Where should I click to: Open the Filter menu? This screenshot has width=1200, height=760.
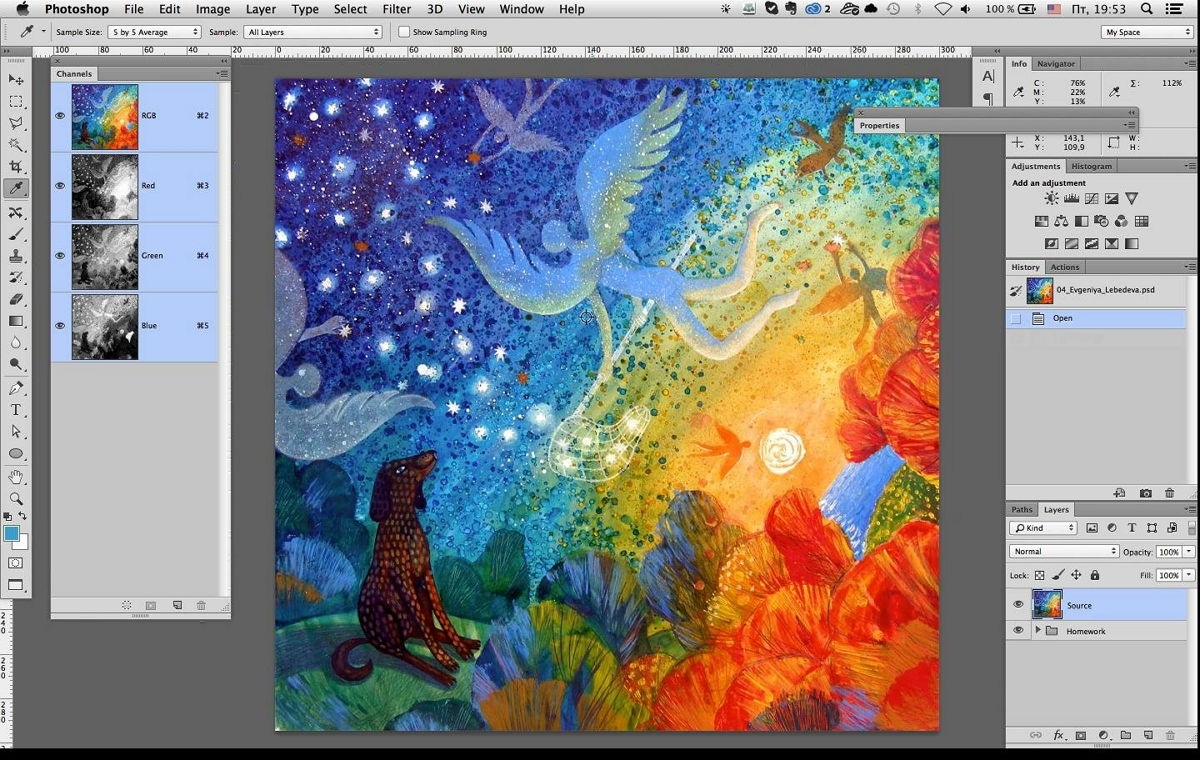397,9
